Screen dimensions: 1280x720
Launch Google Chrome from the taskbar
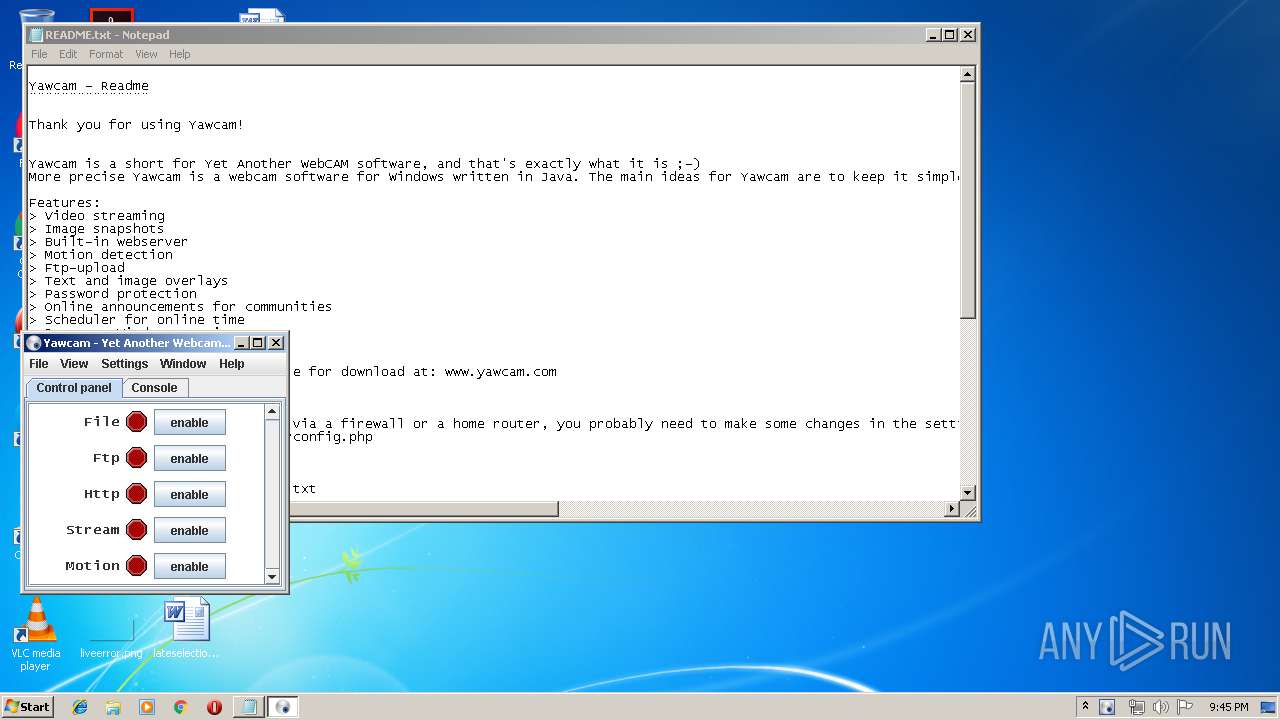tap(180, 707)
